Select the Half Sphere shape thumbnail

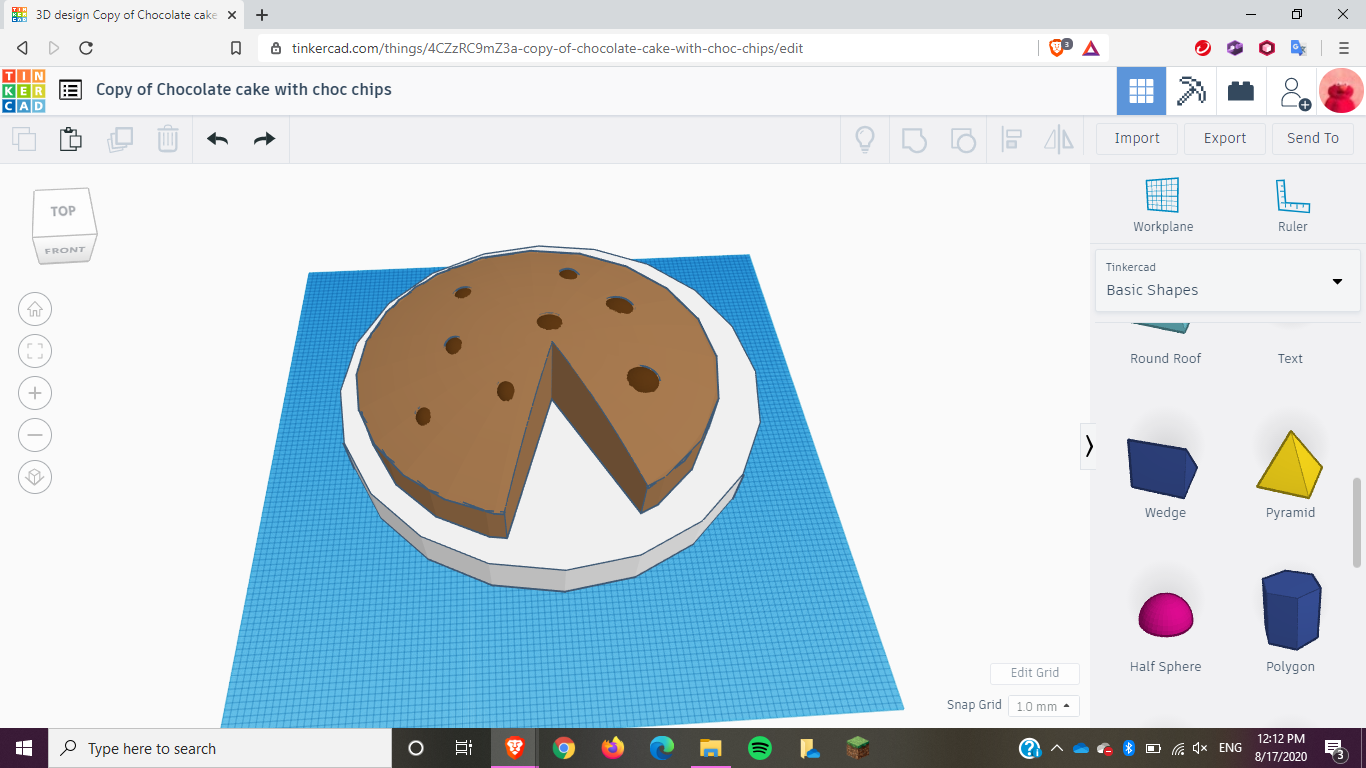(x=1164, y=614)
